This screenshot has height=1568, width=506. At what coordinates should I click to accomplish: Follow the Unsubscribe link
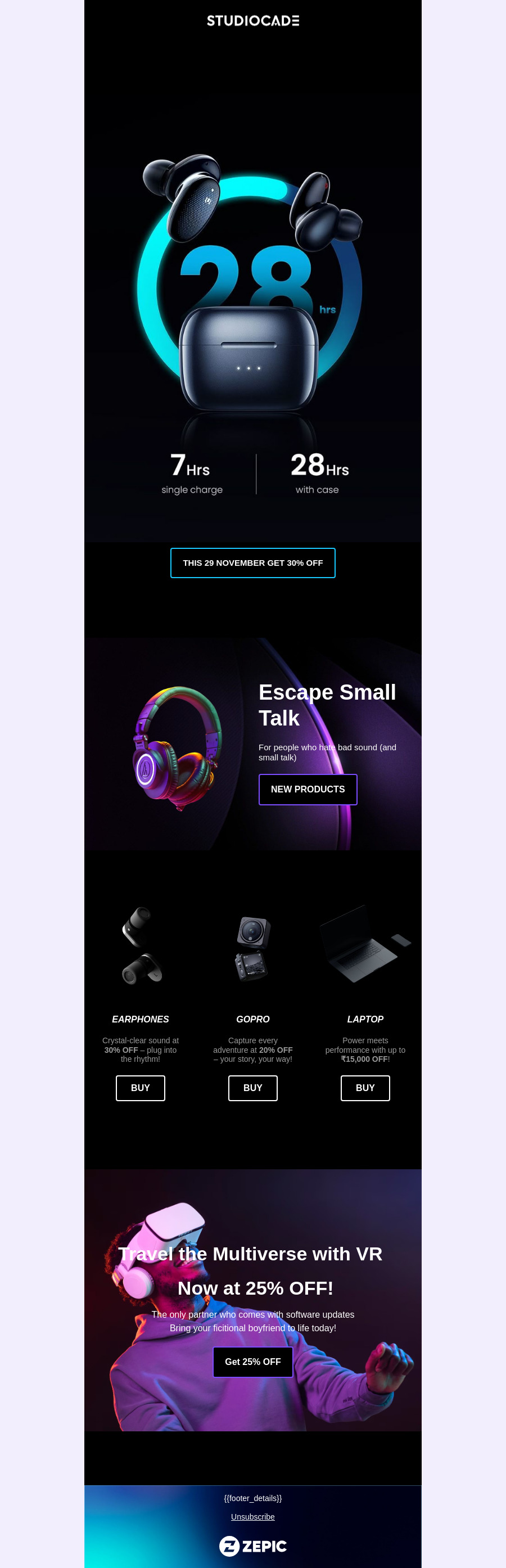click(x=253, y=1516)
